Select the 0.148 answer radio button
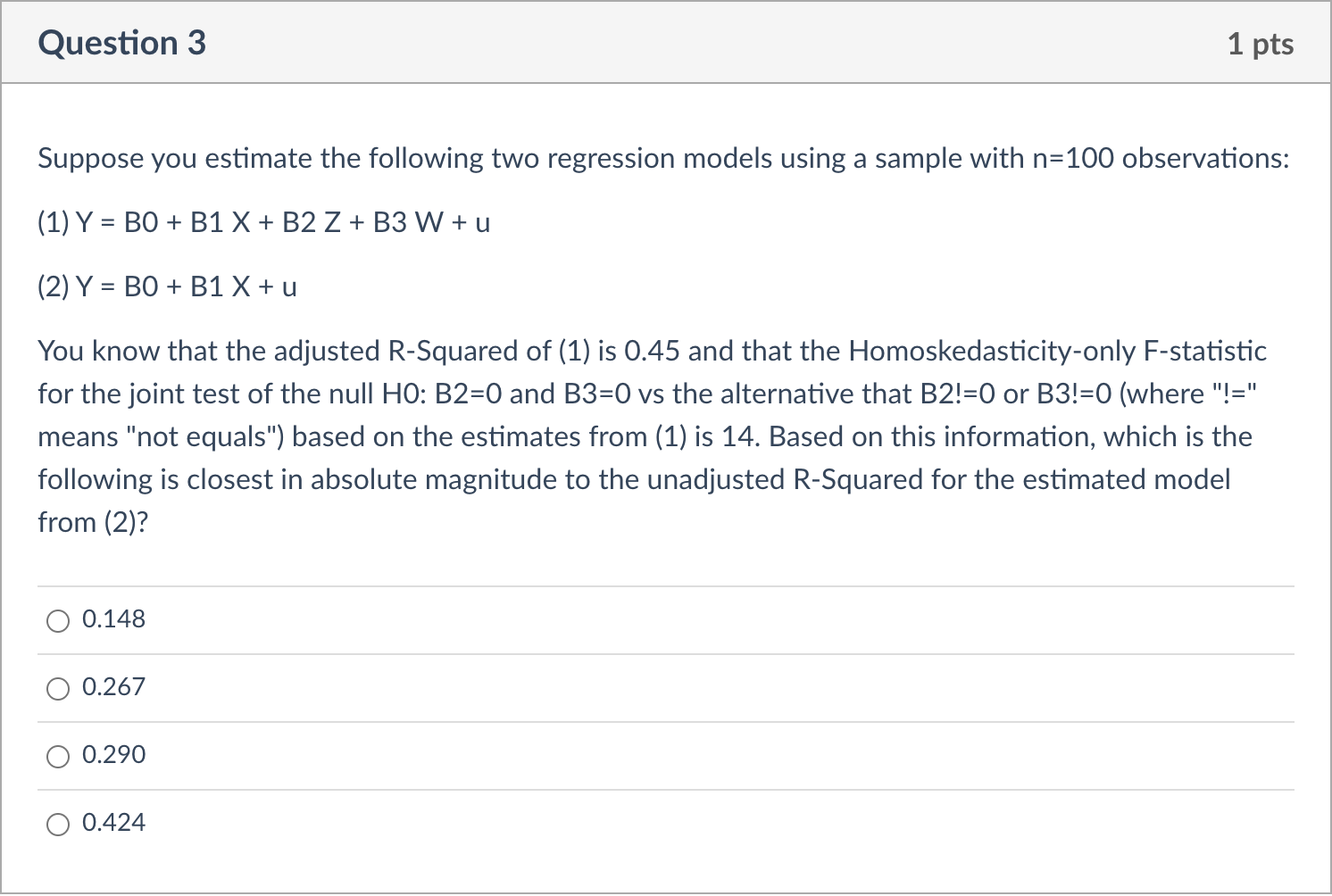Screen dimensions: 1332x896 click(x=58, y=621)
